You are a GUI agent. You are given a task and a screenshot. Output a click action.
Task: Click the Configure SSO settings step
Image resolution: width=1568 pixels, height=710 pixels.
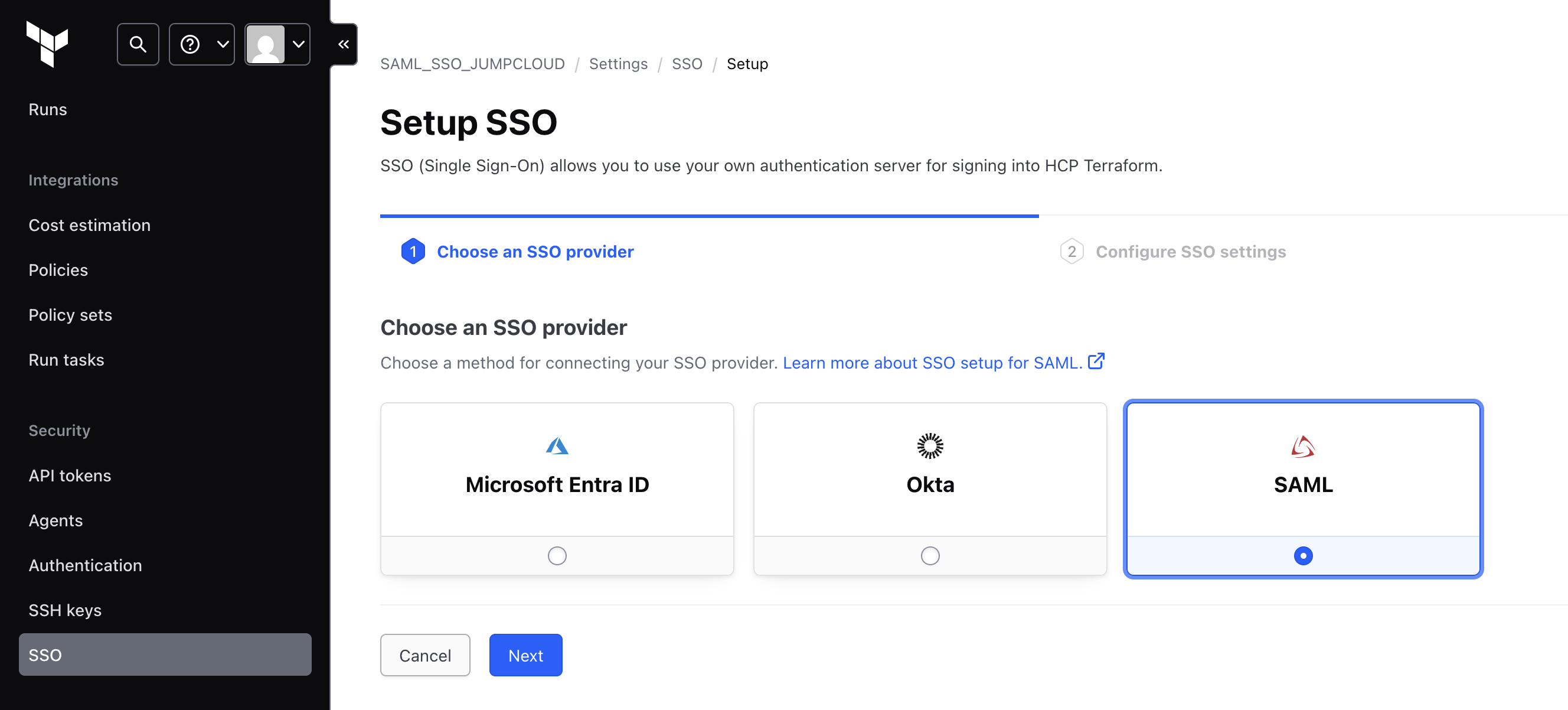1190,252
